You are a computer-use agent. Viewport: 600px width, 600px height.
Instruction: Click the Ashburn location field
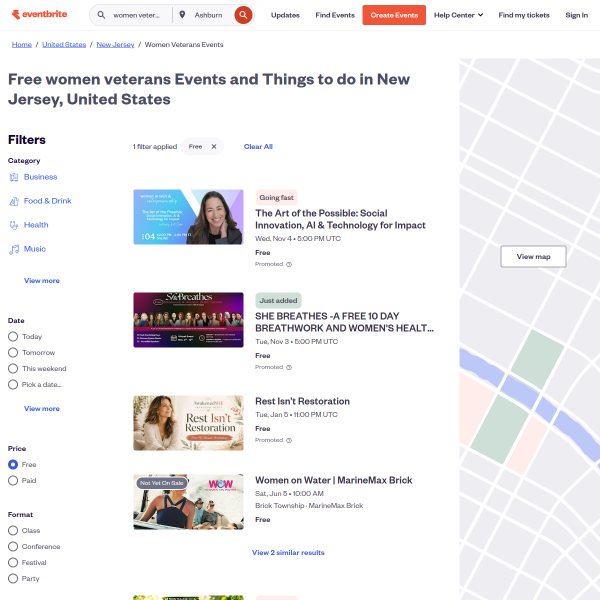pyautogui.click(x=208, y=15)
